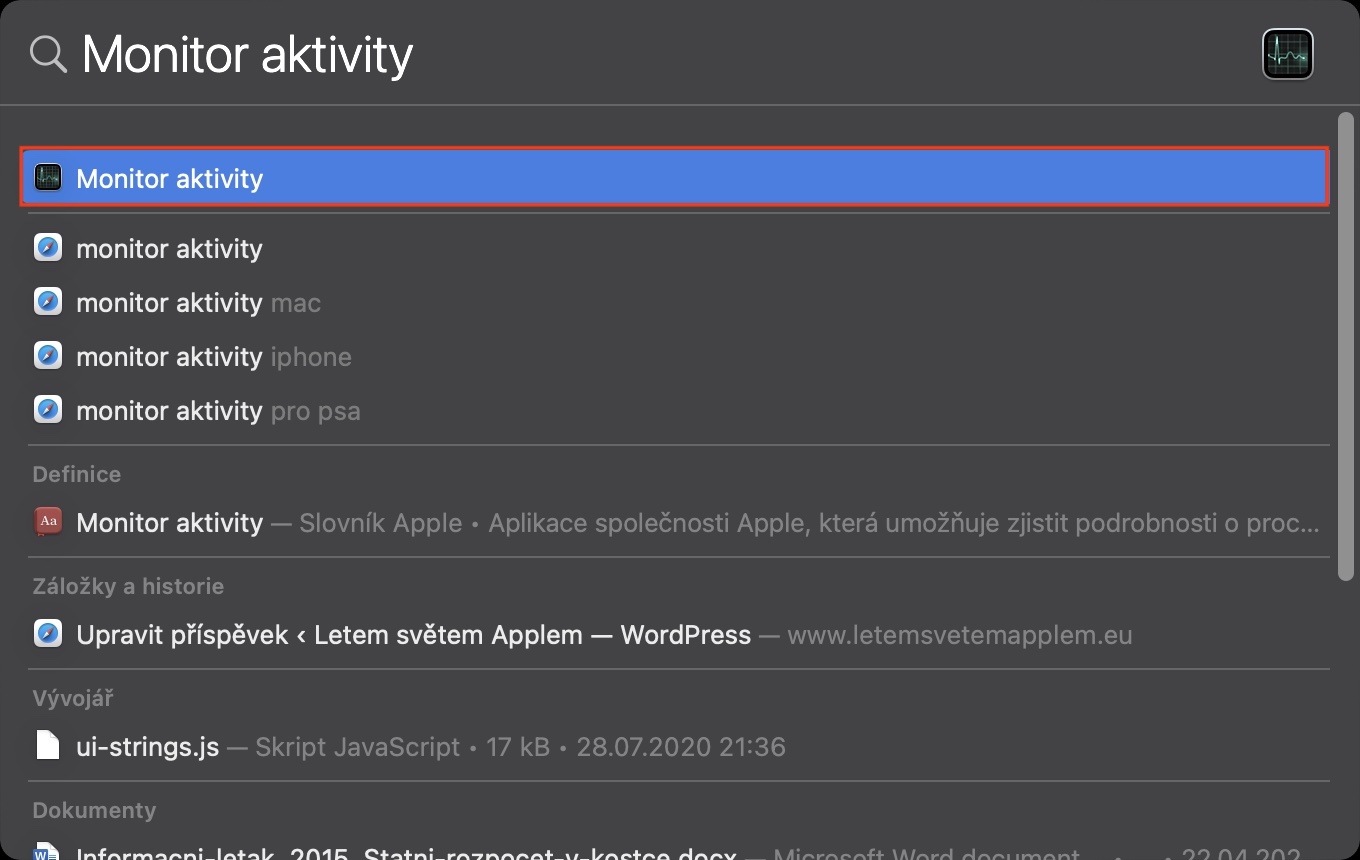Open the Monitor aktivity dictionary definition
Screen dimensions: 1360x860
coord(600,522)
